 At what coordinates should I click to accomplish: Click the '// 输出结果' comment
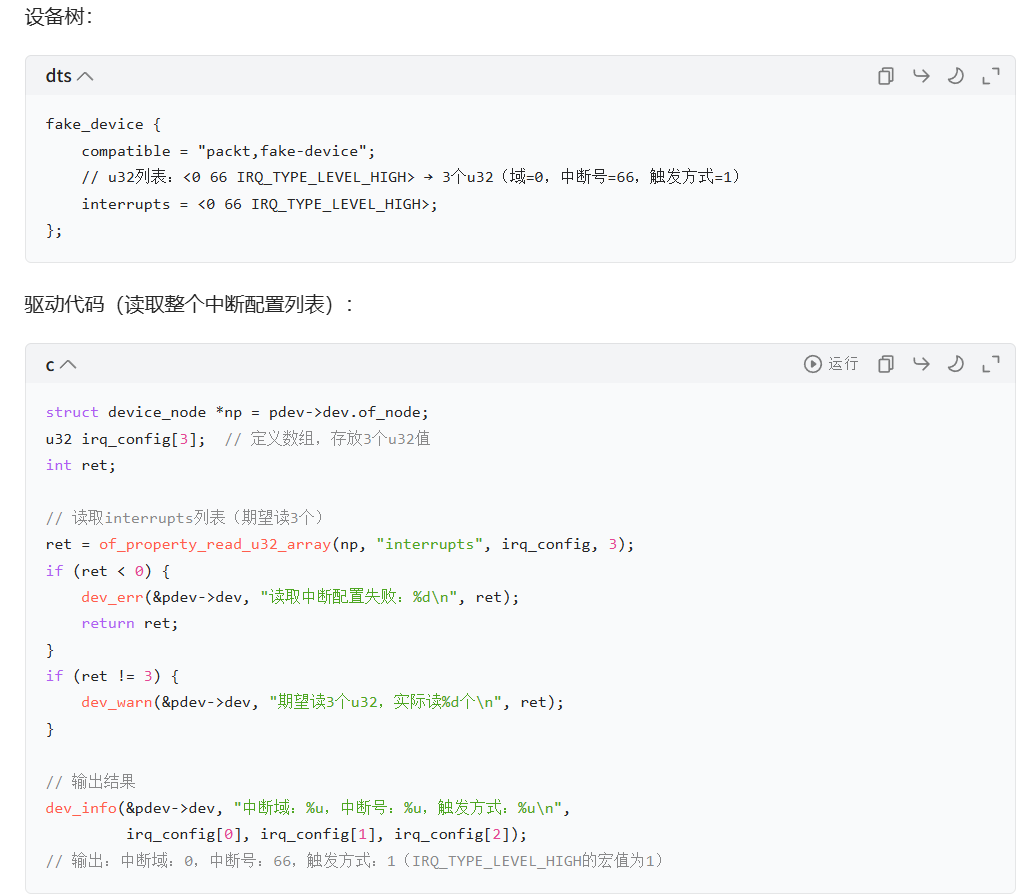click(91, 782)
